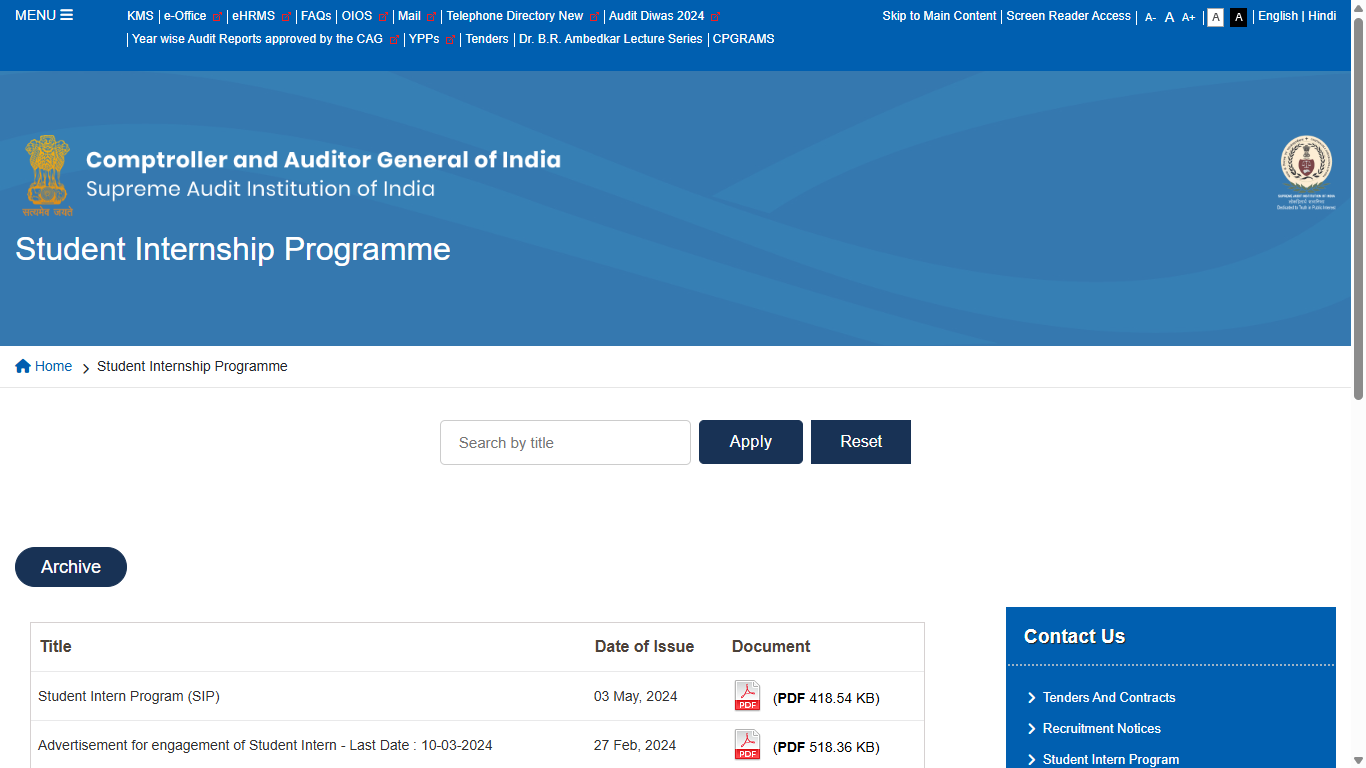Focus the Search by title field
This screenshot has width=1366, height=768.
[x=565, y=442]
